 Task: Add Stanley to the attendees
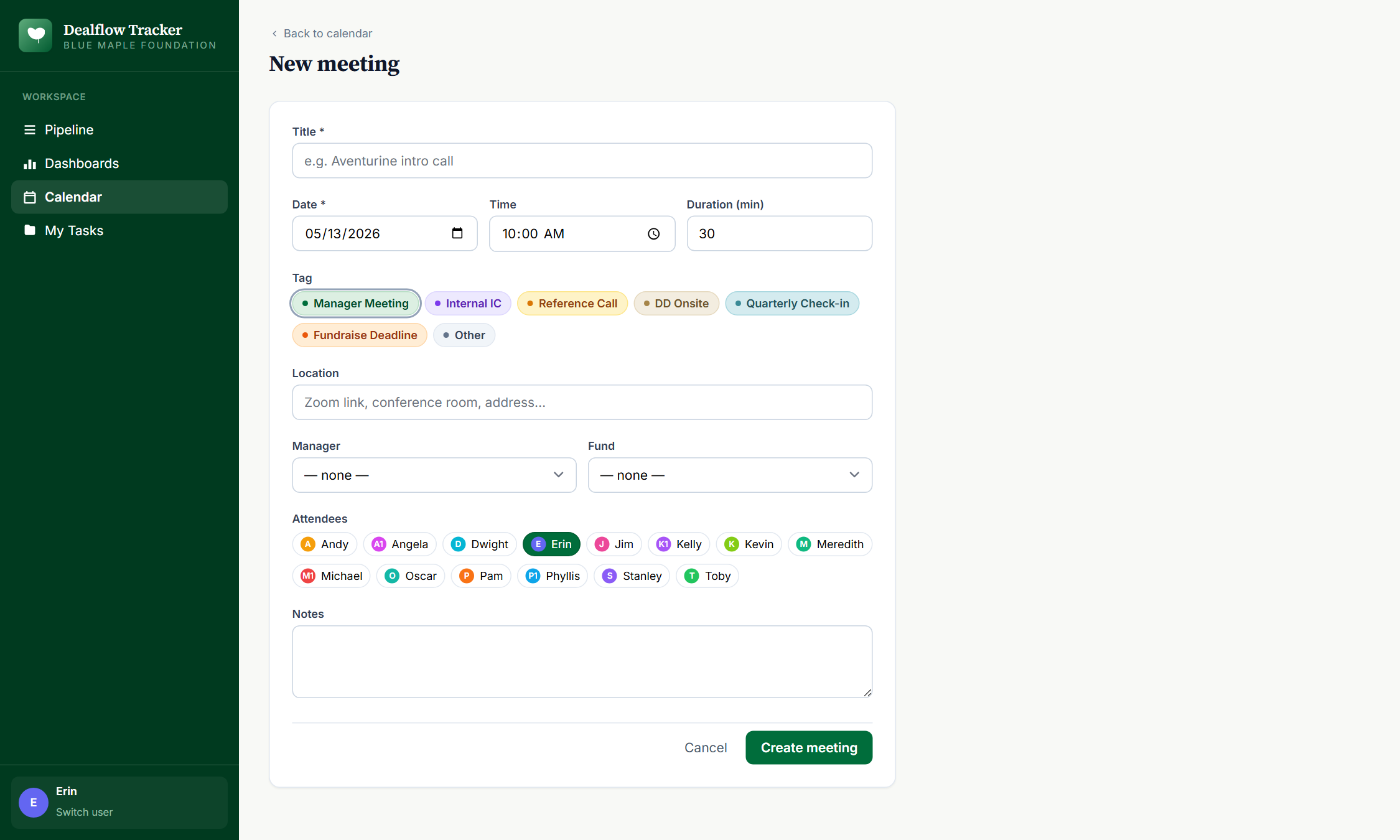click(x=632, y=576)
